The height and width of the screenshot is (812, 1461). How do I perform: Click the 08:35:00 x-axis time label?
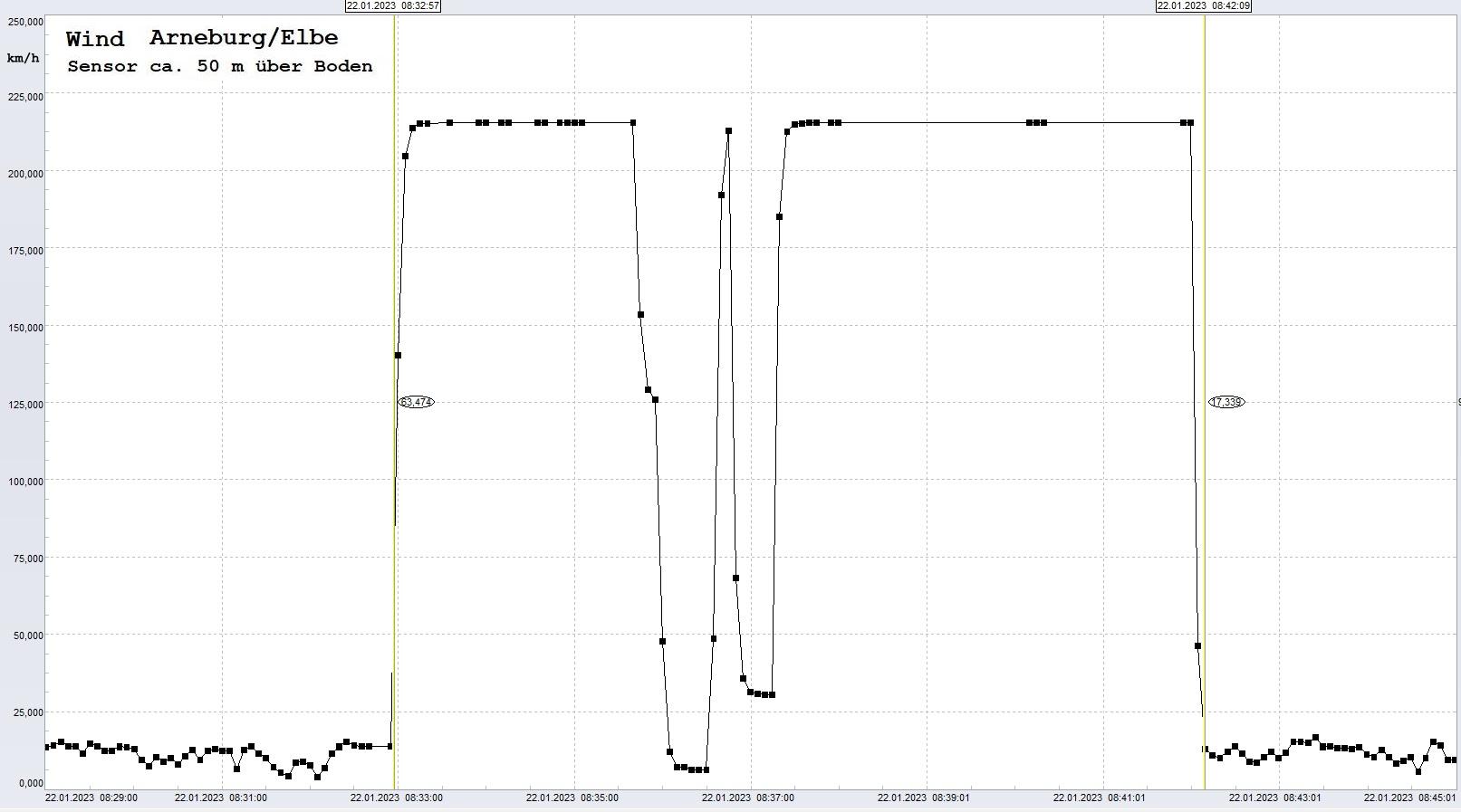coord(572,798)
